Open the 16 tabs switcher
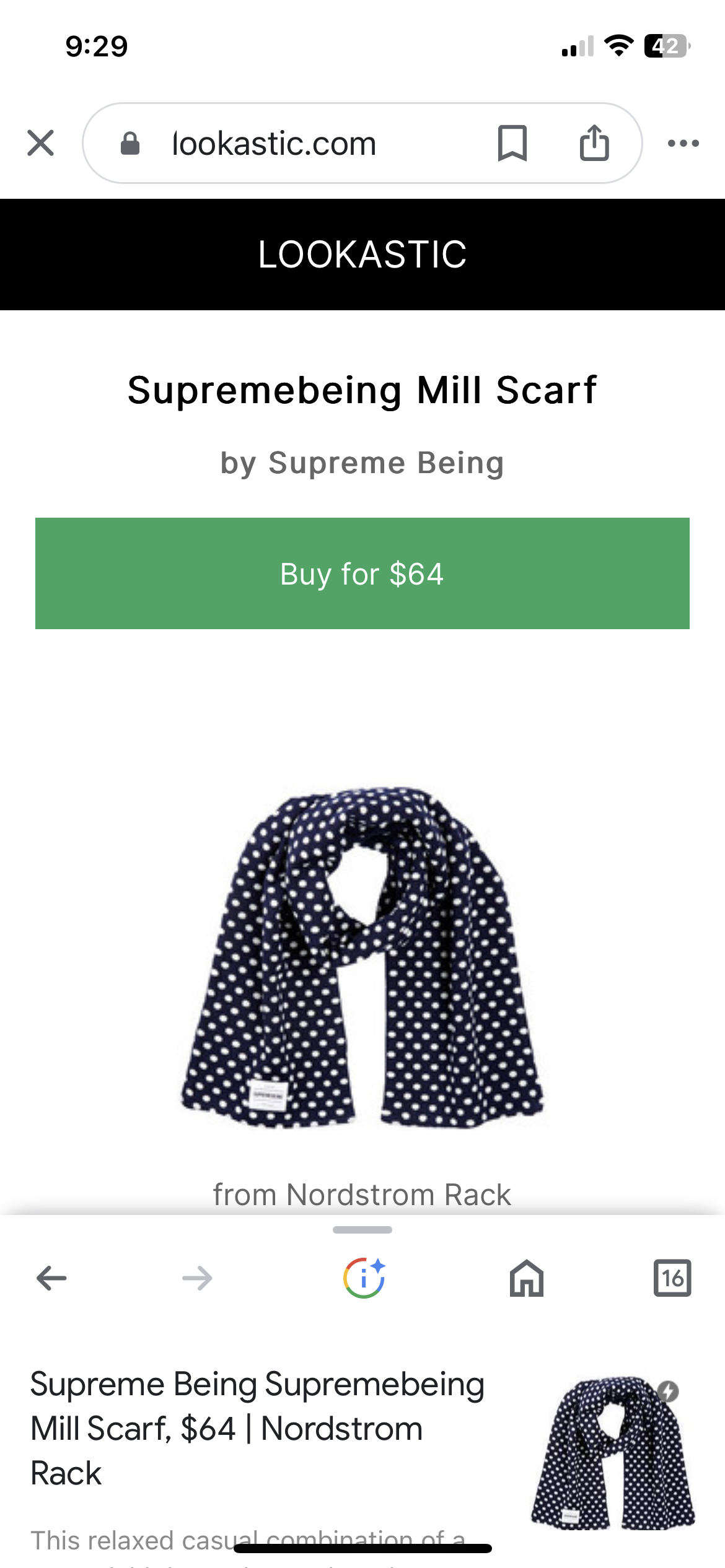 click(x=672, y=1278)
